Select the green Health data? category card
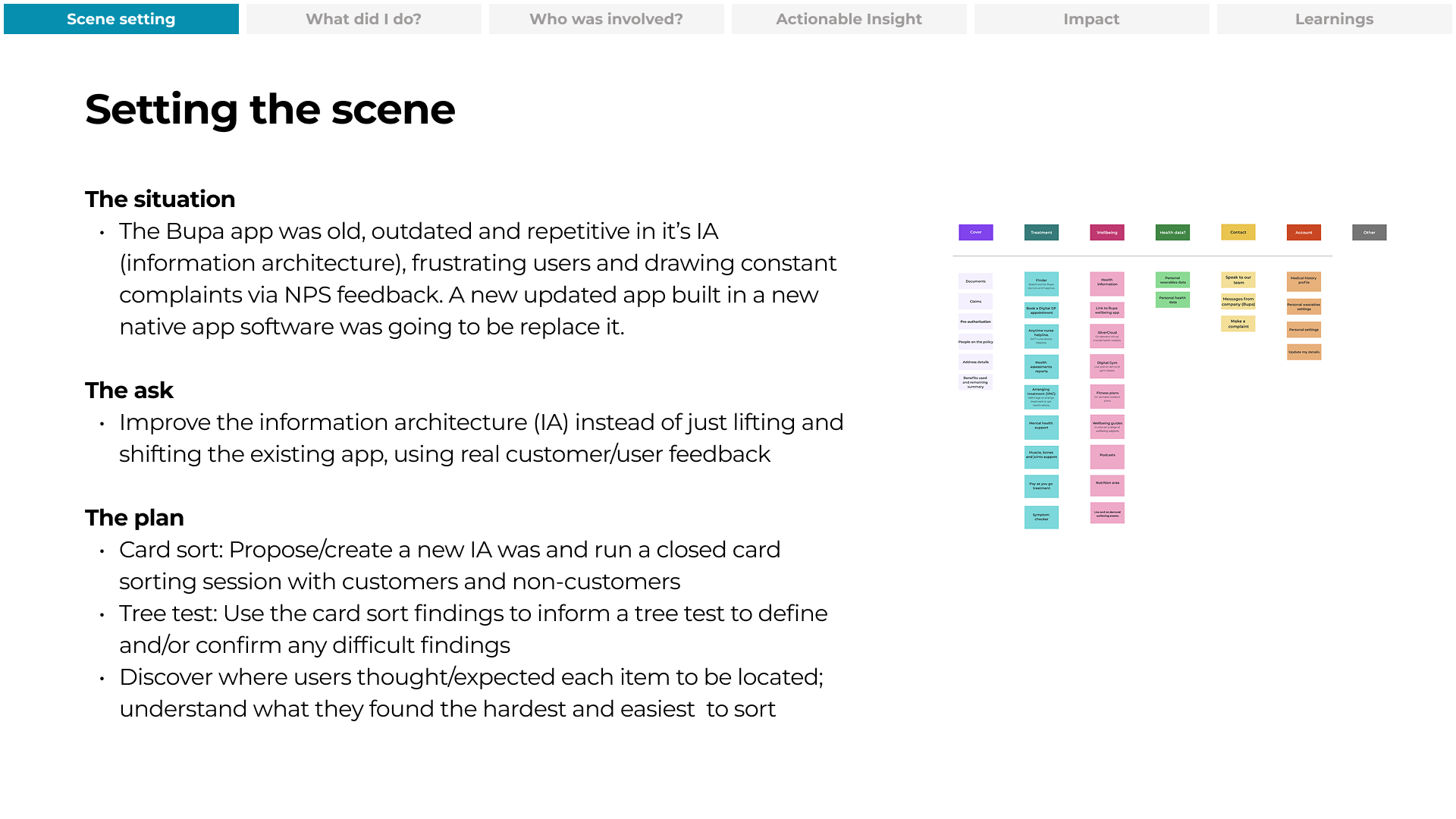The width and height of the screenshot is (1456, 819). click(1172, 232)
